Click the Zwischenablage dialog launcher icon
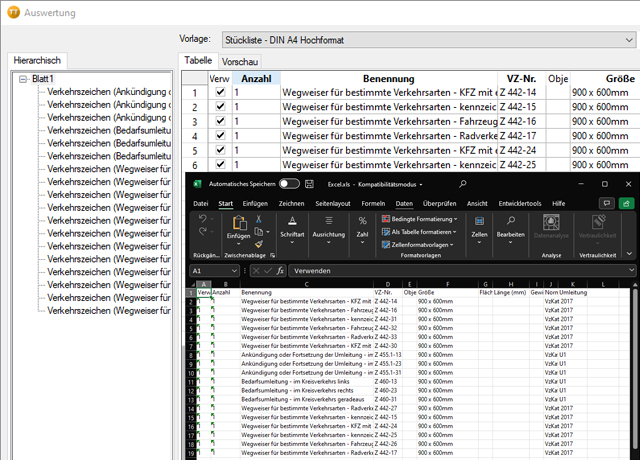The height and width of the screenshot is (460, 640). (x=272, y=256)
